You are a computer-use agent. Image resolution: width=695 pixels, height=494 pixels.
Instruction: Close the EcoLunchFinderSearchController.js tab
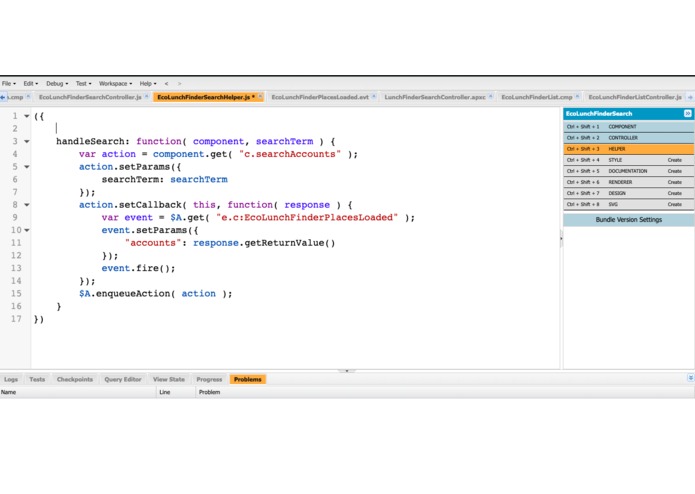[x=147, y=96]
